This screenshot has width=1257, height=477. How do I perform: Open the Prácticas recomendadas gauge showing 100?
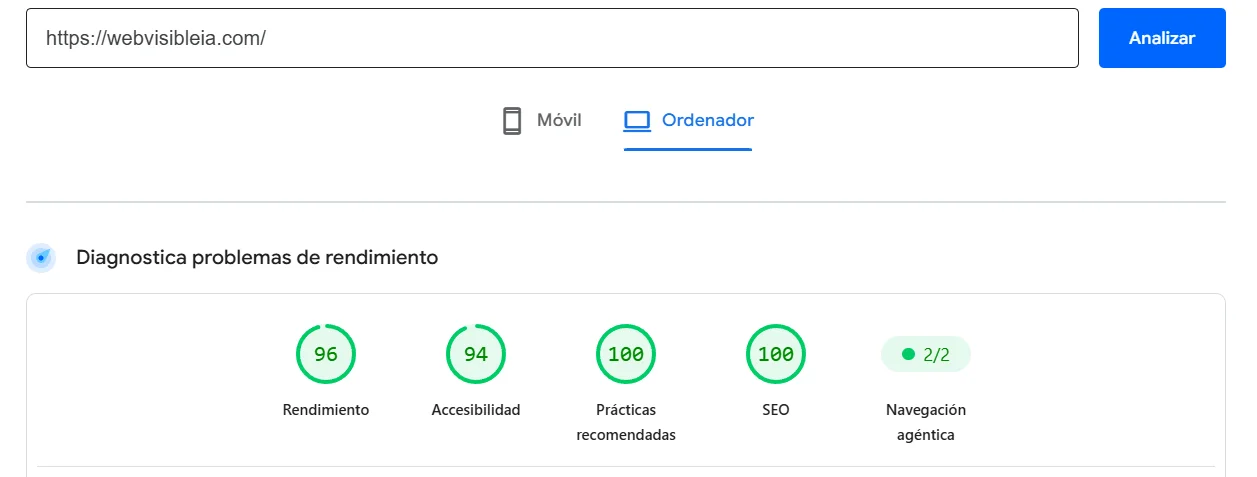(x=626, y=354)
